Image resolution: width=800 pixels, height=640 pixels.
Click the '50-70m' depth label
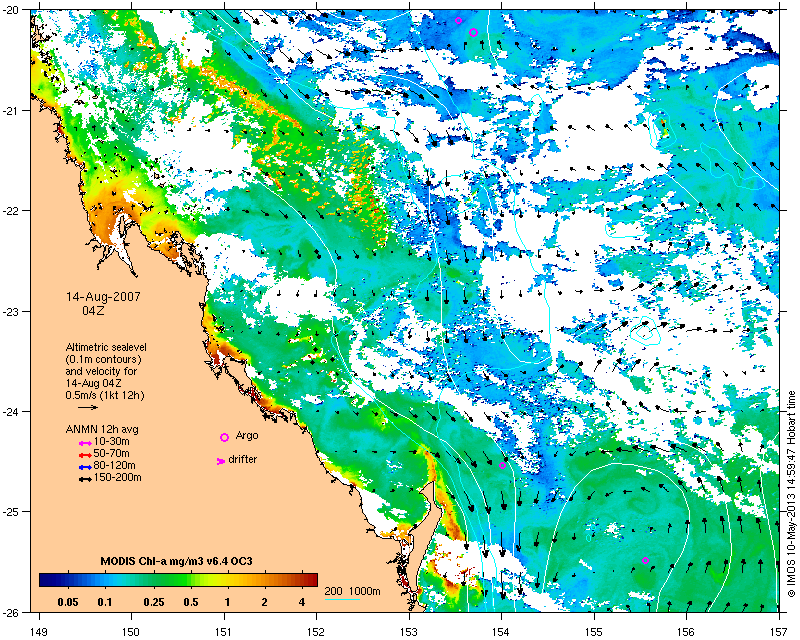point(112,453)
